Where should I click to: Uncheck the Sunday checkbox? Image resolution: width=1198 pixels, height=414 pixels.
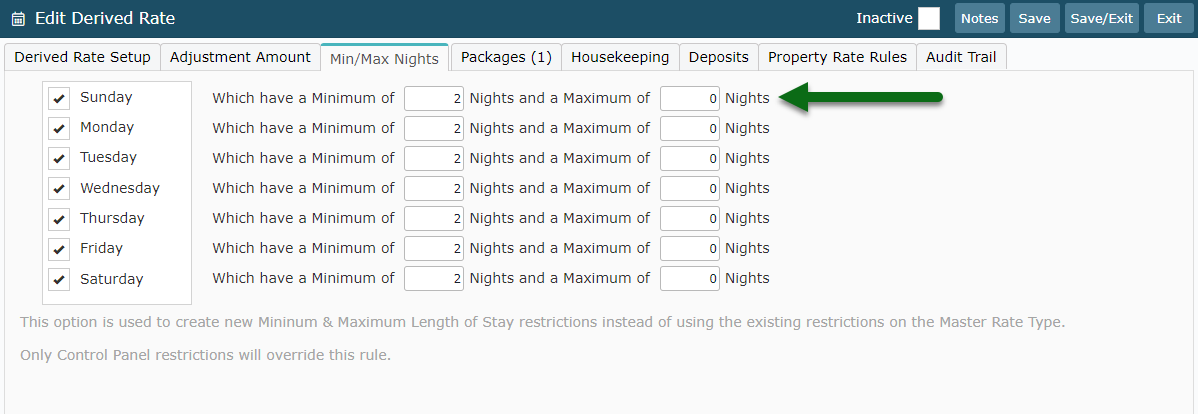coord(59,98)
